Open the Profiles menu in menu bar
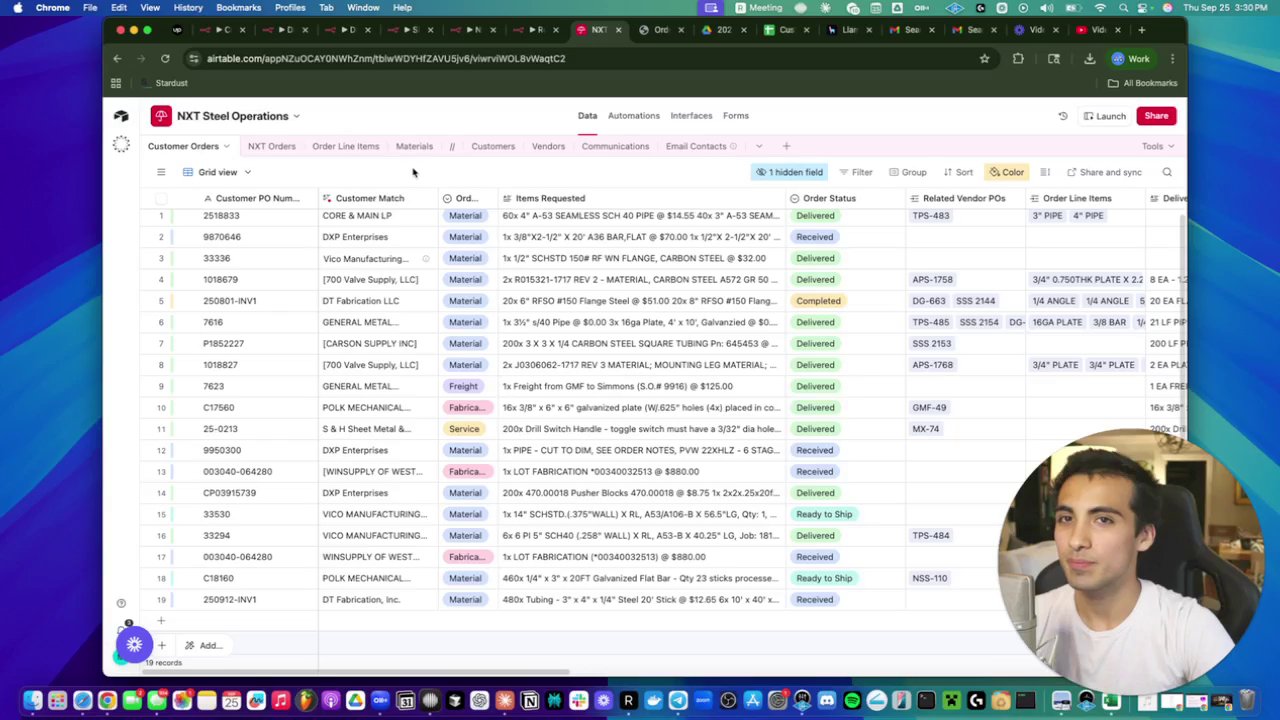The image size is (1280, 720). coord(290,8)
